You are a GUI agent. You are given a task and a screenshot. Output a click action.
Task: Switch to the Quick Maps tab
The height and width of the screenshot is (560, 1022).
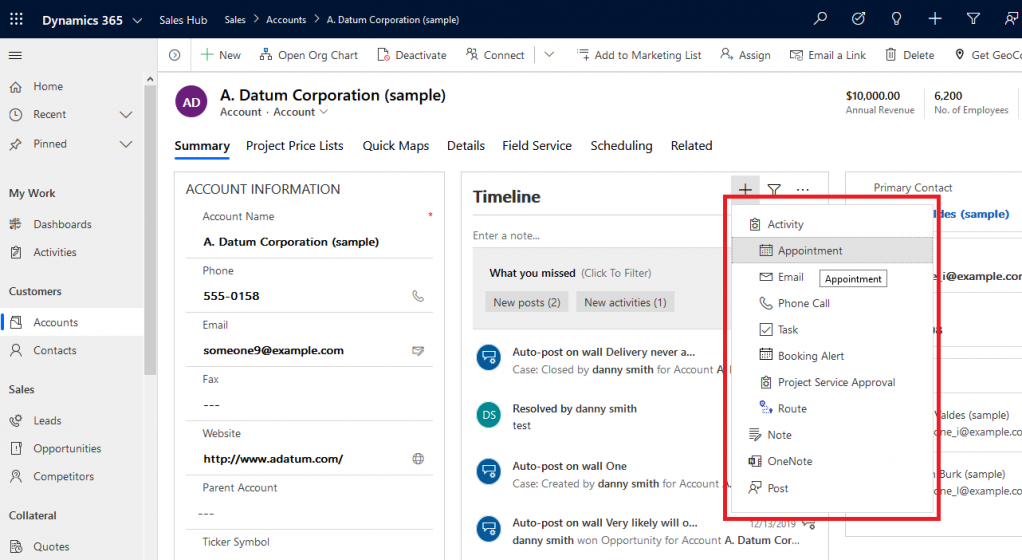click(x=396, y=146)
